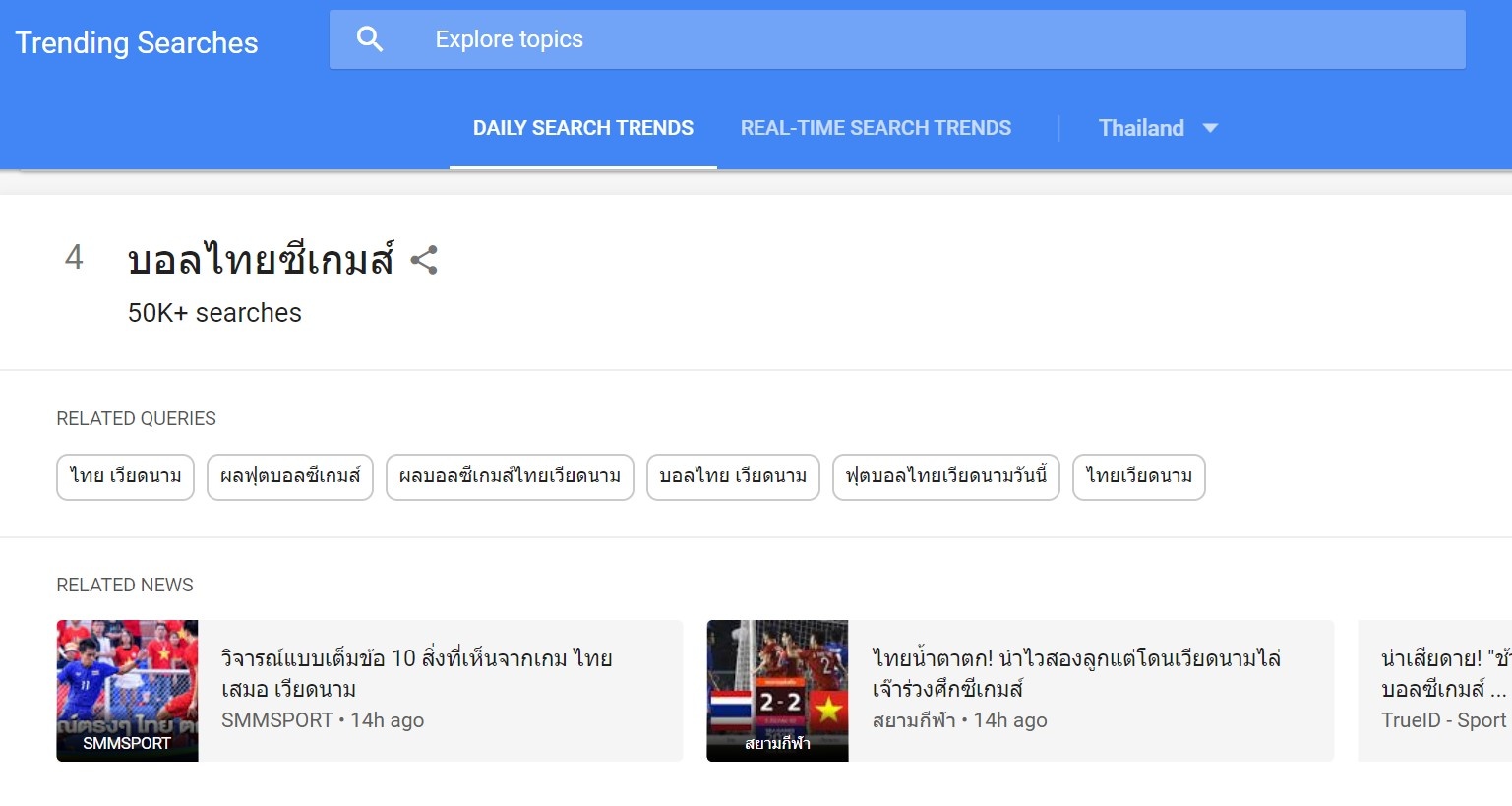Click the Trending Searches header link
Screen dimensions: 1512x806
click(x=136, y=42)
